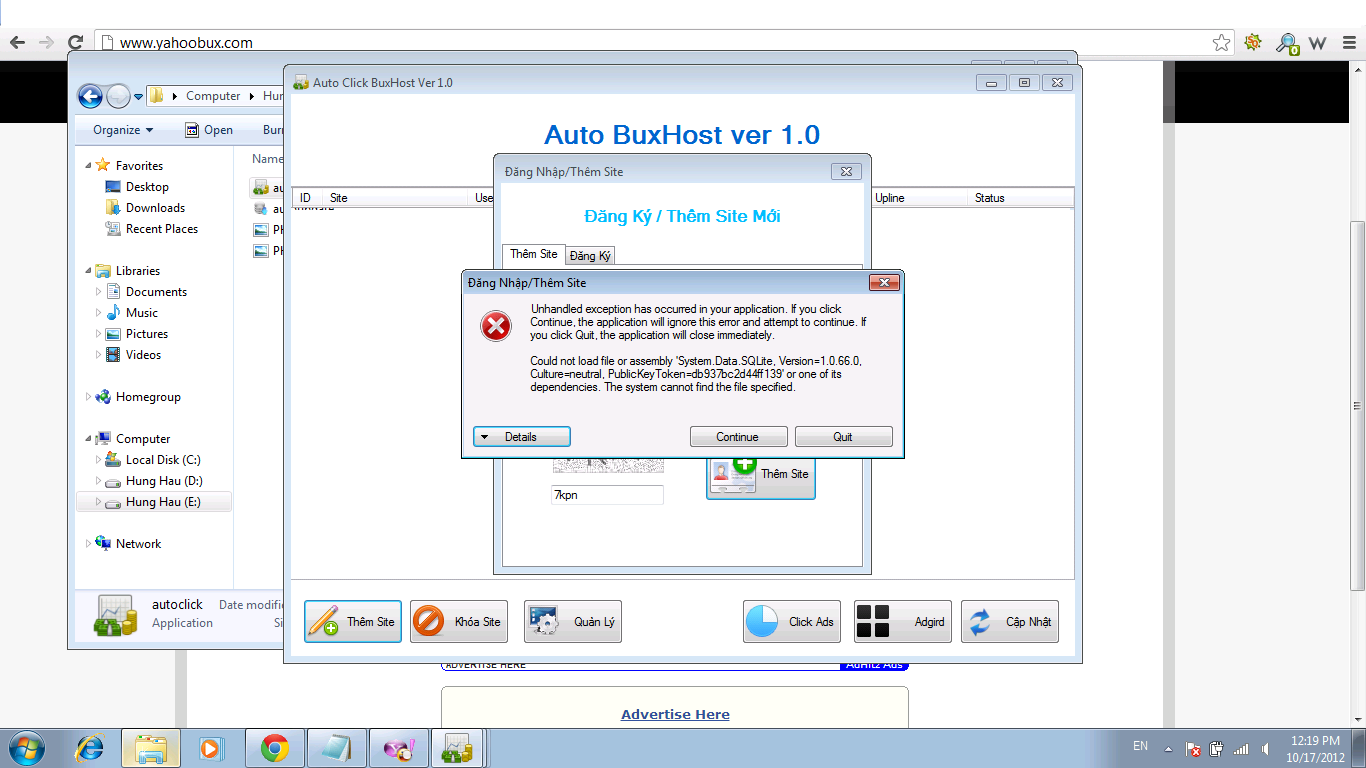Image resolution: width=1366 pixels, height=768 pixels.
Task: Click Thêm Site in the bottom toolbar
Action: click(x=353, y=622)
